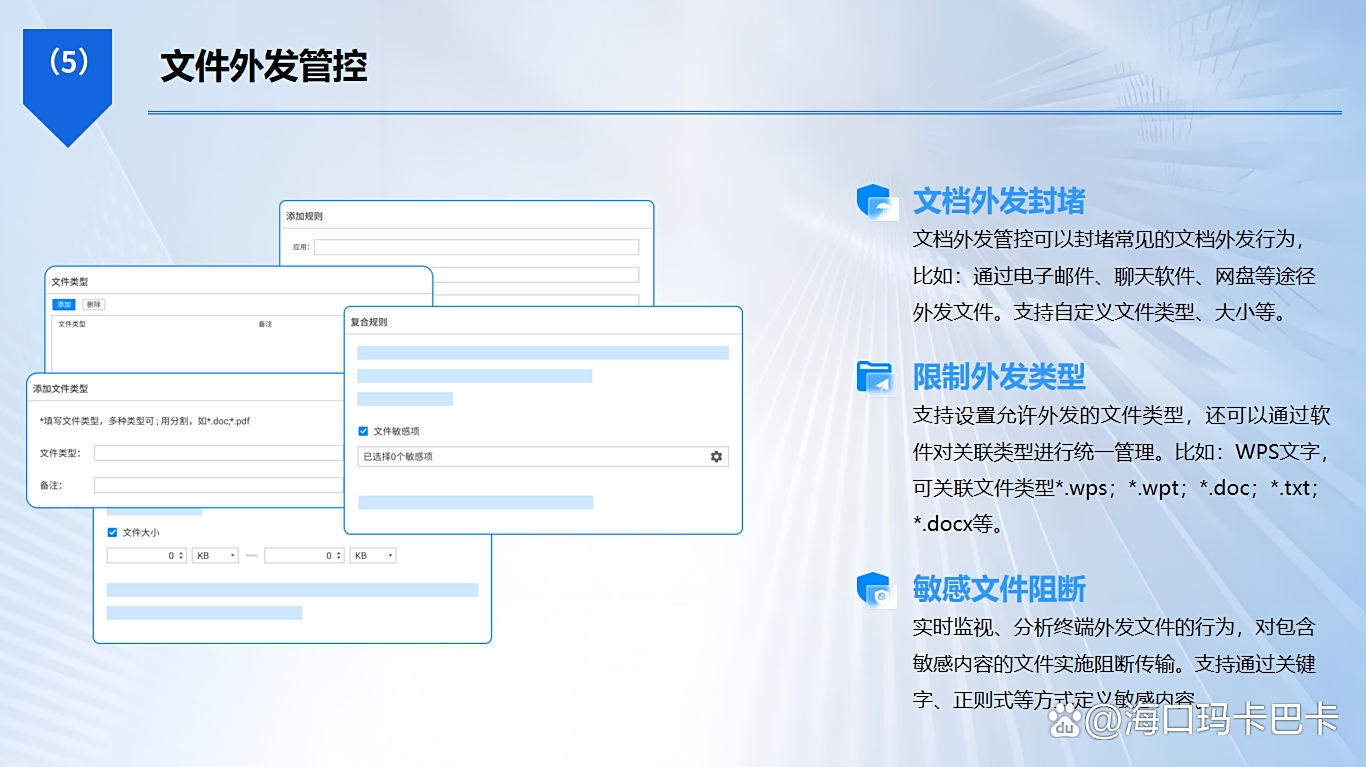Click the 备注 input field in 添加文件类型
The width and height of the screenshot is (1366, 767).
[218, 484]
